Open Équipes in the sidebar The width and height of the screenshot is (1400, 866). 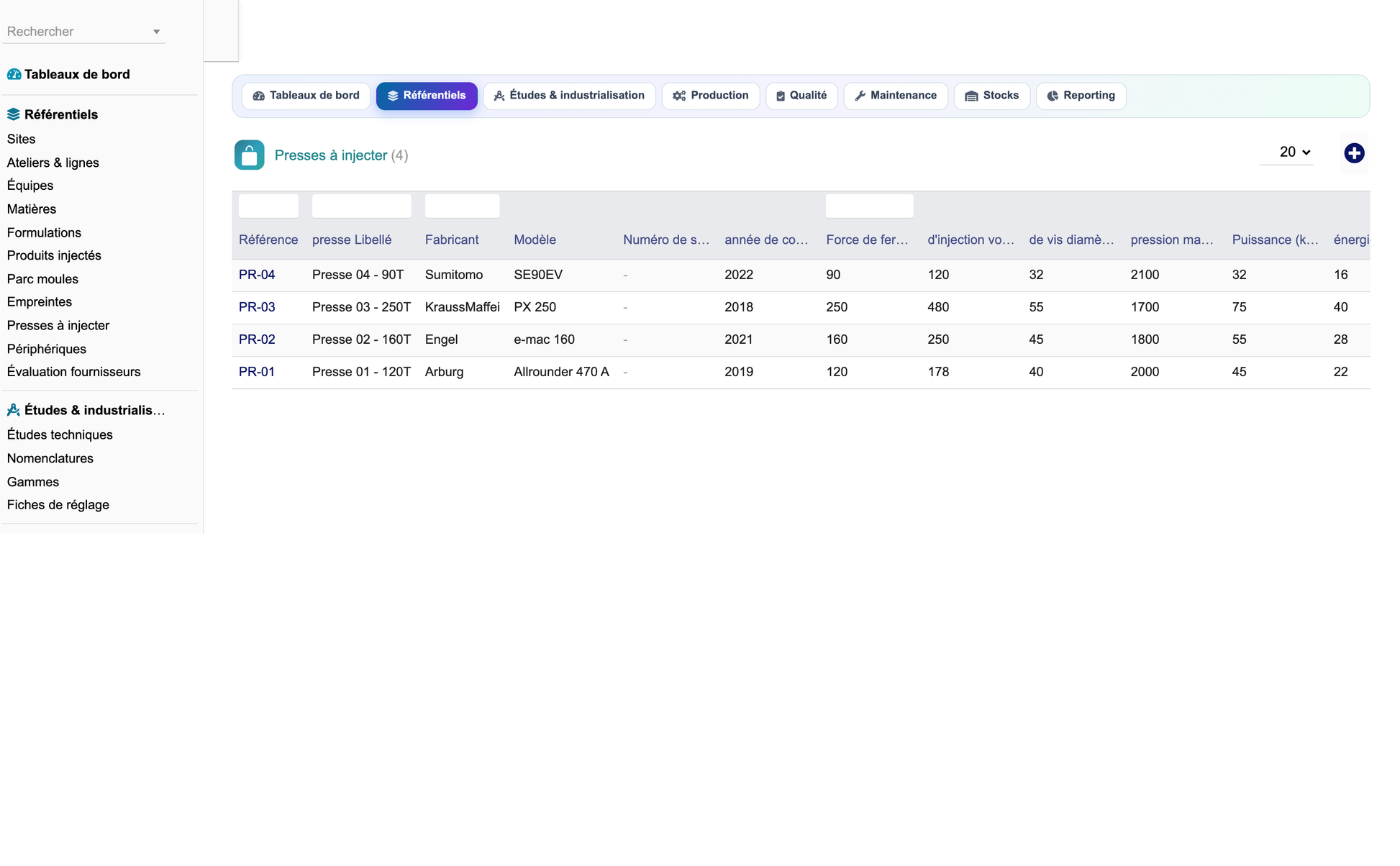[30, 186]
